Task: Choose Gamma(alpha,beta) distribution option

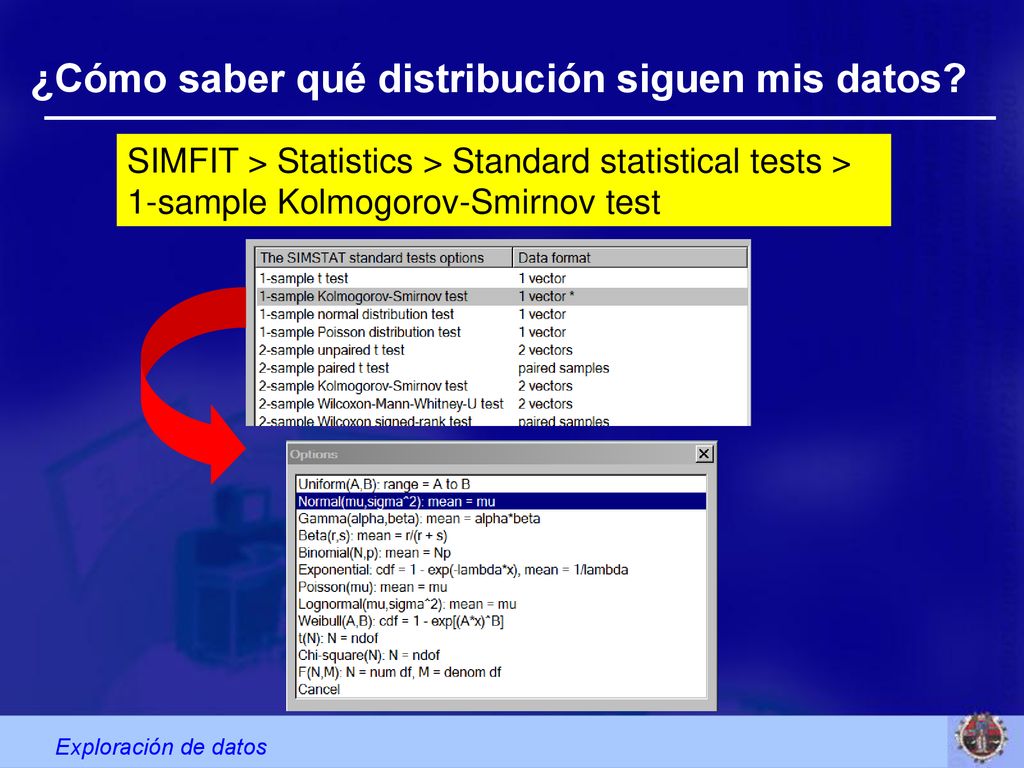Action: 501,519
